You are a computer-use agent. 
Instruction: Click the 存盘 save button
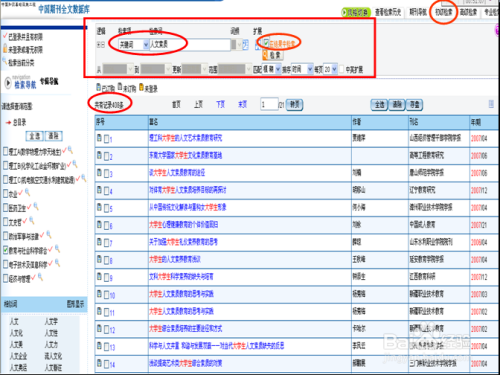pyautogui.click(x=415, y=105)
